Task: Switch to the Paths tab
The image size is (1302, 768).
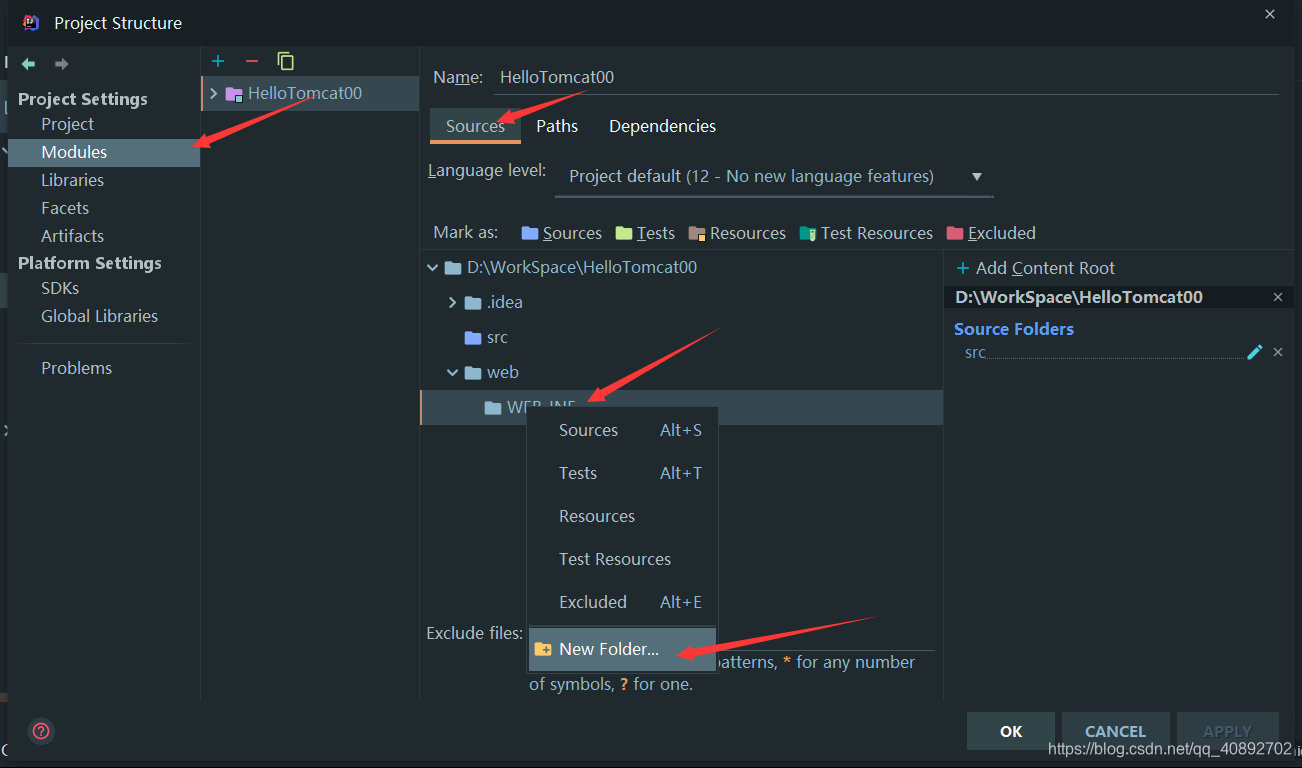Action: 557,126
